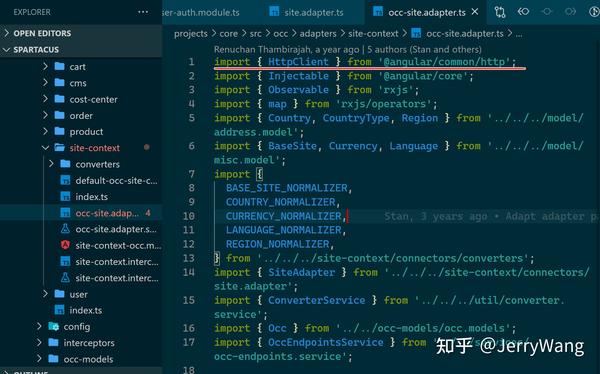Select the cart folder icon
600x374 pixels.
(x=59, y=66)
